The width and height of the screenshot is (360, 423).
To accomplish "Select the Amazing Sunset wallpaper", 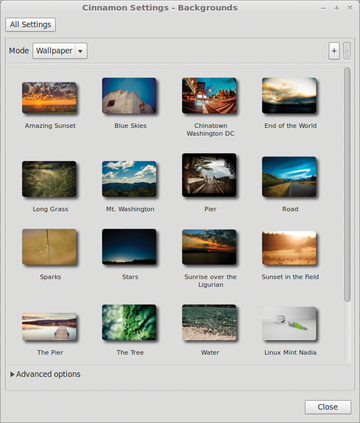I will (x=49, y=98).
